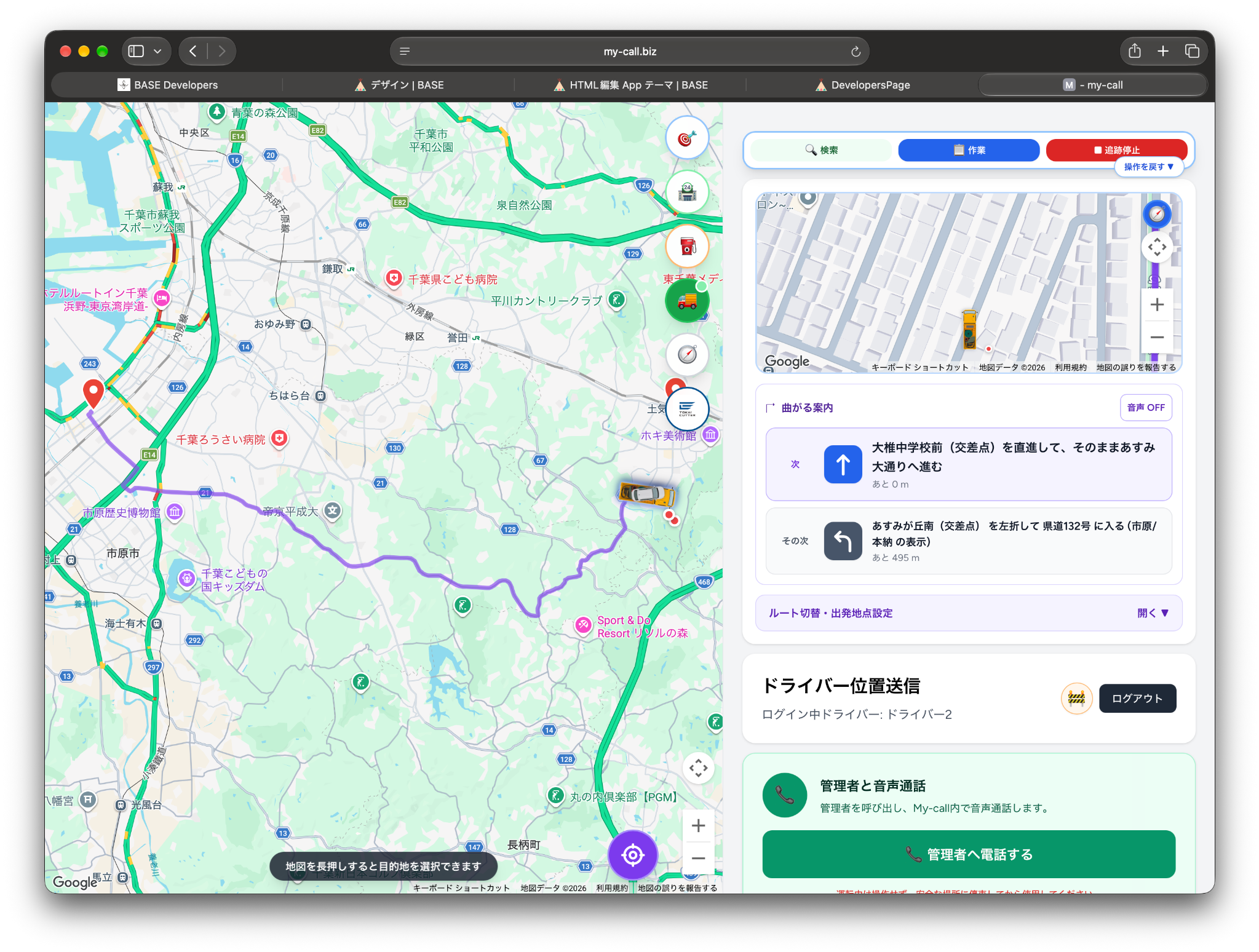Click the green phone circle icon
Viewport: 1259px width, 952px height.
785,795
